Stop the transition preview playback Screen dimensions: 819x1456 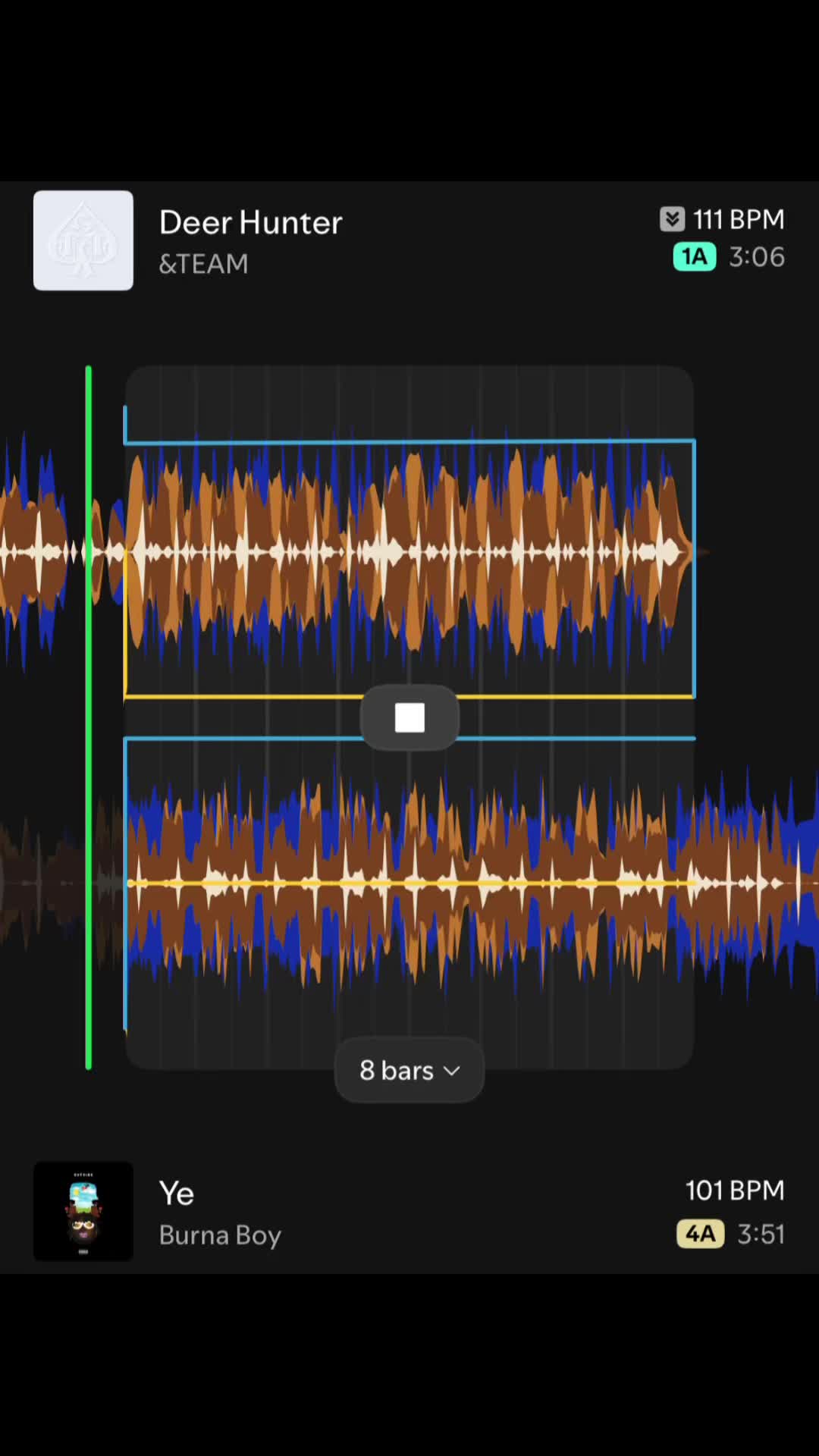point(409,717)
